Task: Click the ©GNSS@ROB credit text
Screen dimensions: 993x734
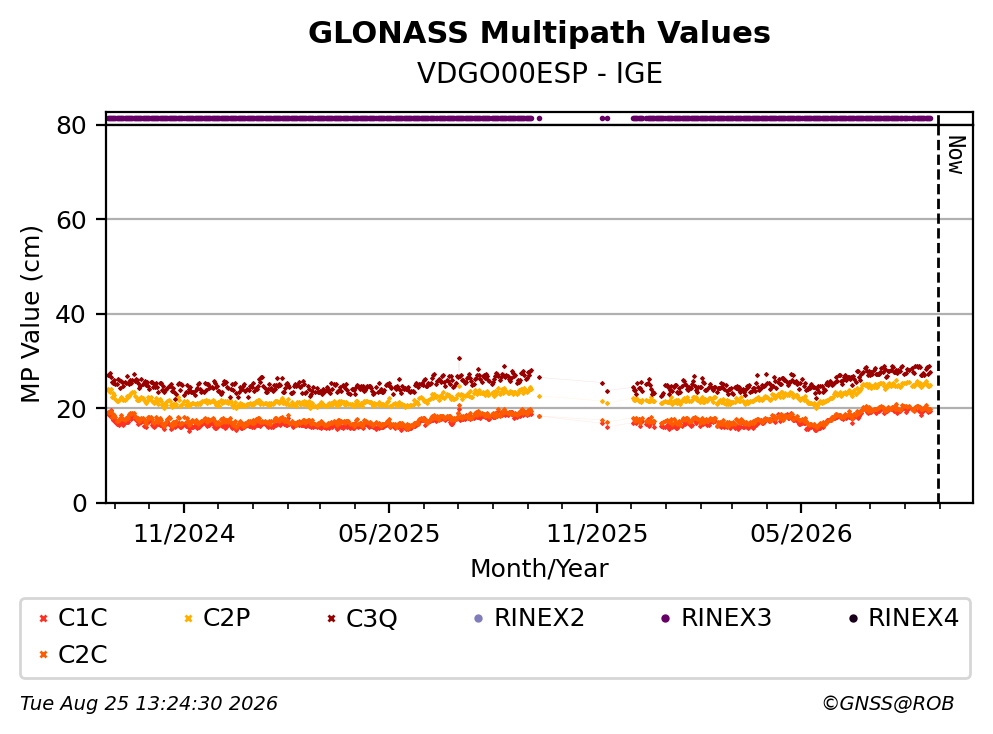Action: 888,704
